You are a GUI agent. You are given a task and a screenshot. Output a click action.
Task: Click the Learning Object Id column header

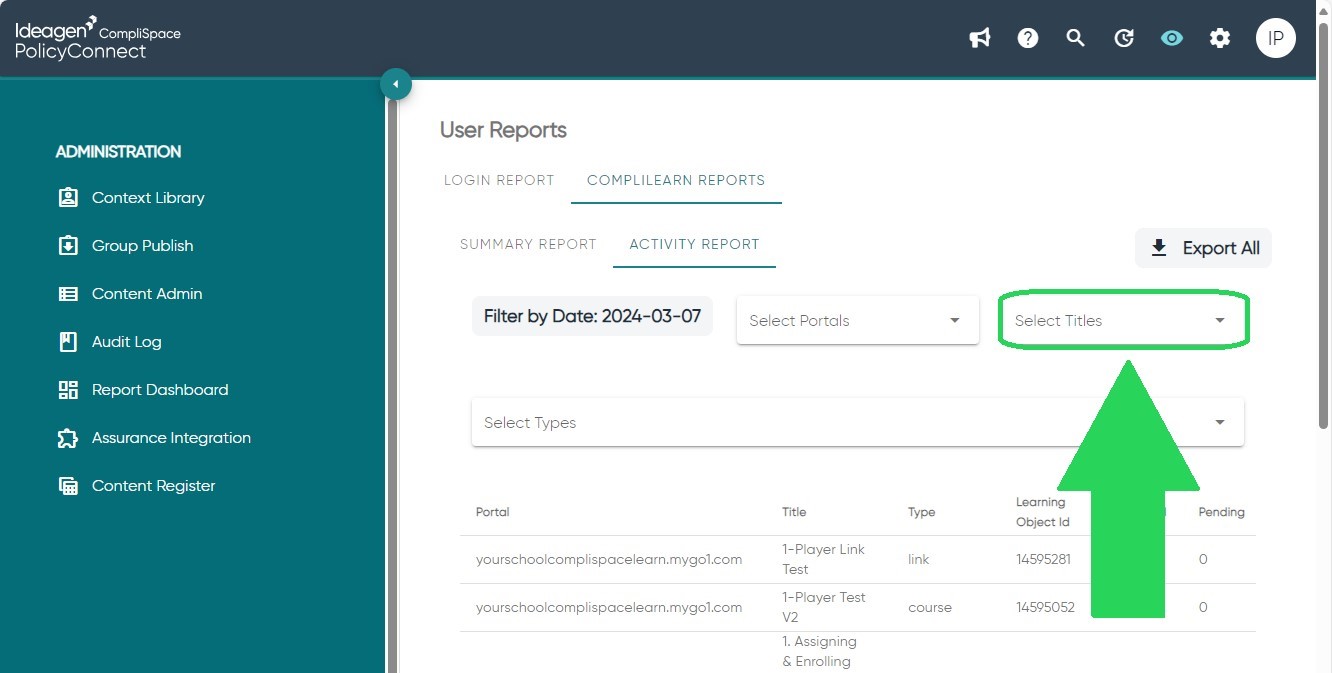[x=1043, y=512]
